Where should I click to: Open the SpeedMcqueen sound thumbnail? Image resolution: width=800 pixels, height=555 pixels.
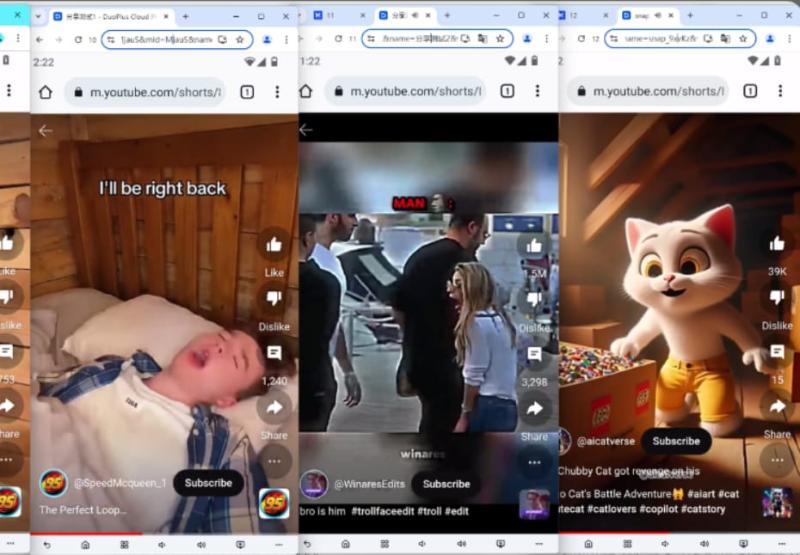274,504
